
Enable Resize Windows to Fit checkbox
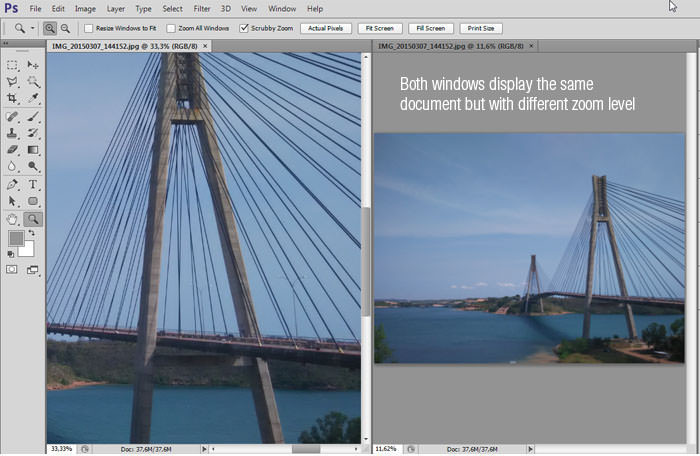tap(88, 28)
